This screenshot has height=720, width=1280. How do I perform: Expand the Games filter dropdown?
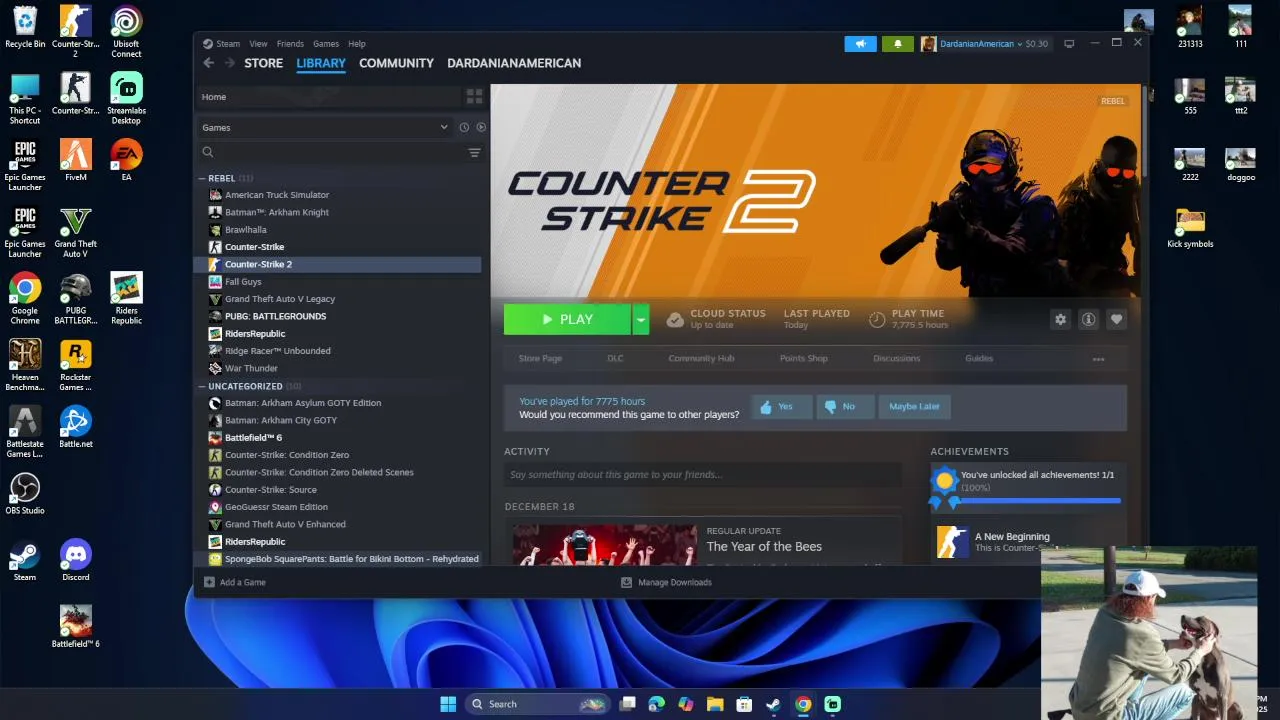coord(444,127)
